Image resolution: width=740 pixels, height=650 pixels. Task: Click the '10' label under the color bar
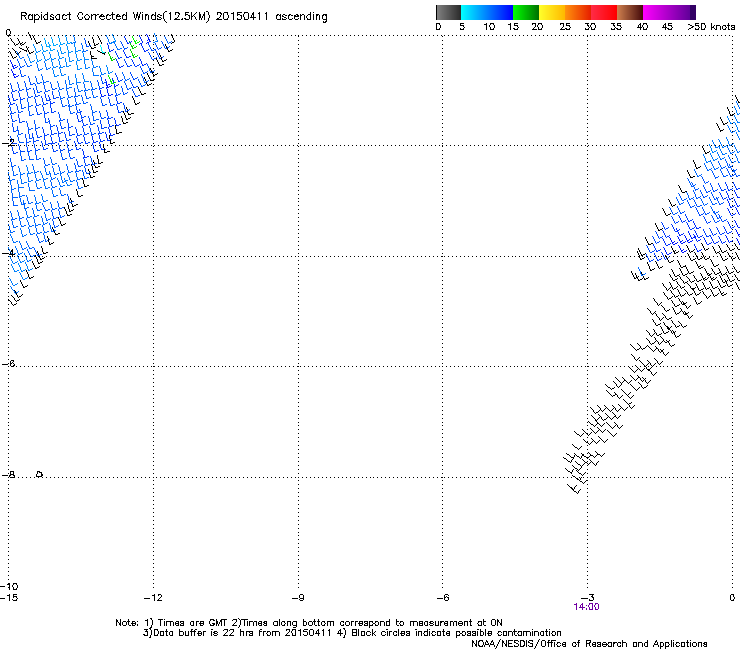(489, 27)
